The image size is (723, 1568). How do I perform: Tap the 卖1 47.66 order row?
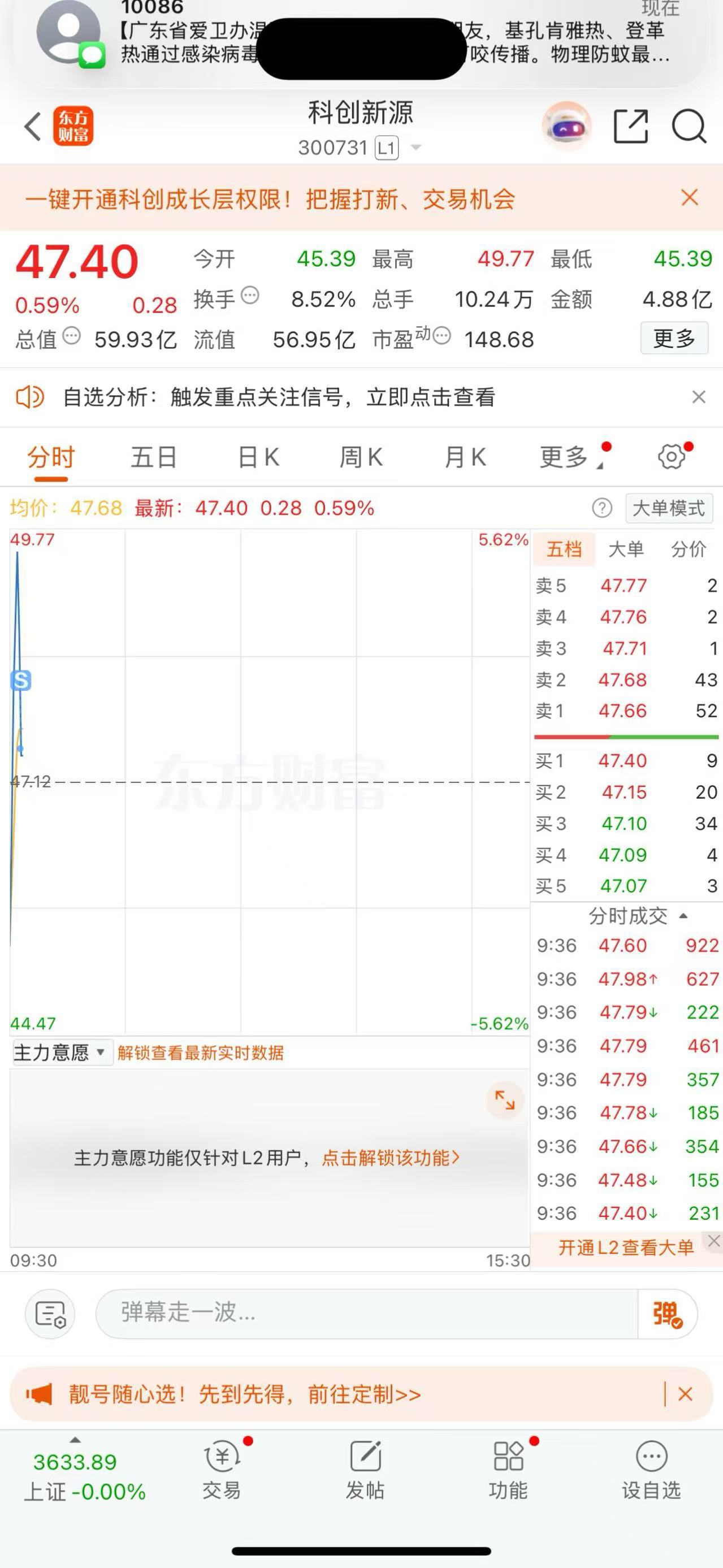point(626,711)
